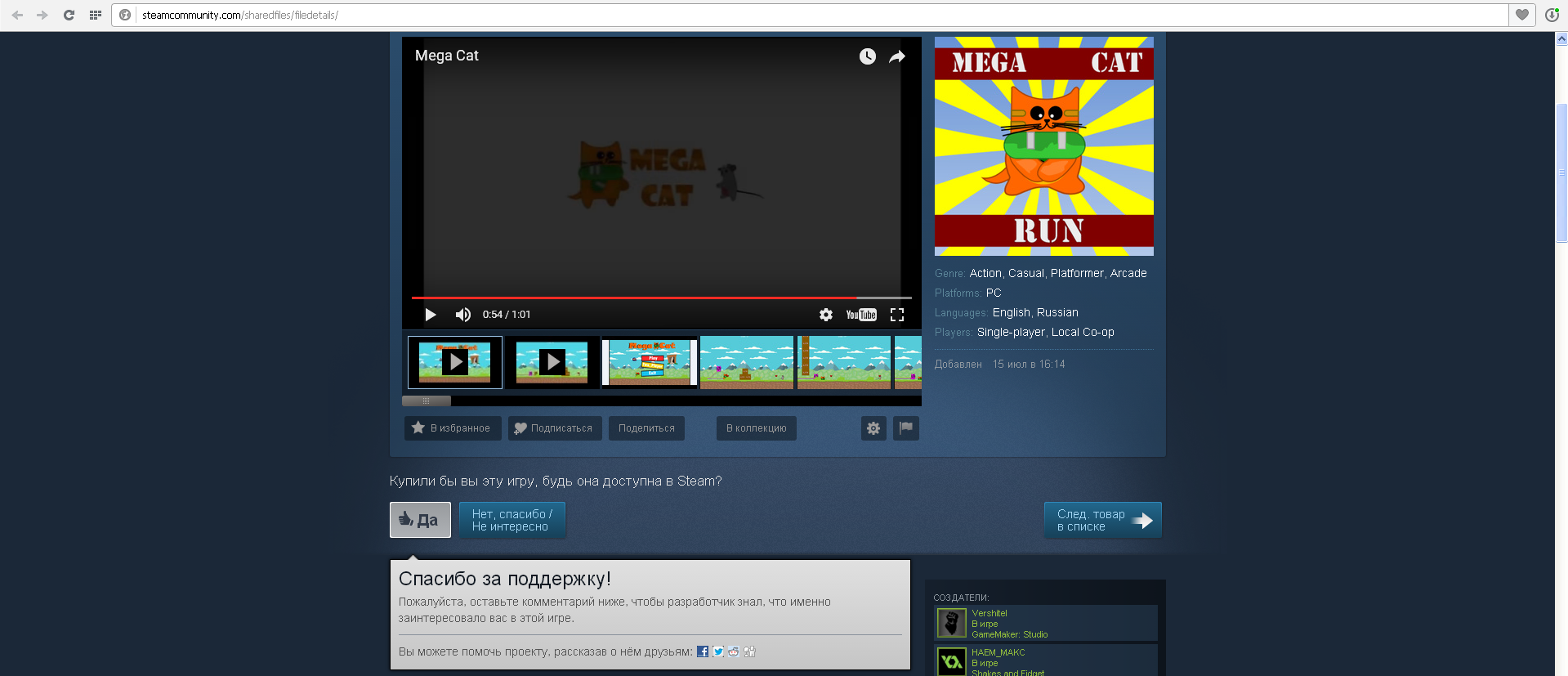Open HAEM_MAKC's avatar
The height and width of the screenshot is (676, 1568).
(951, 661)
